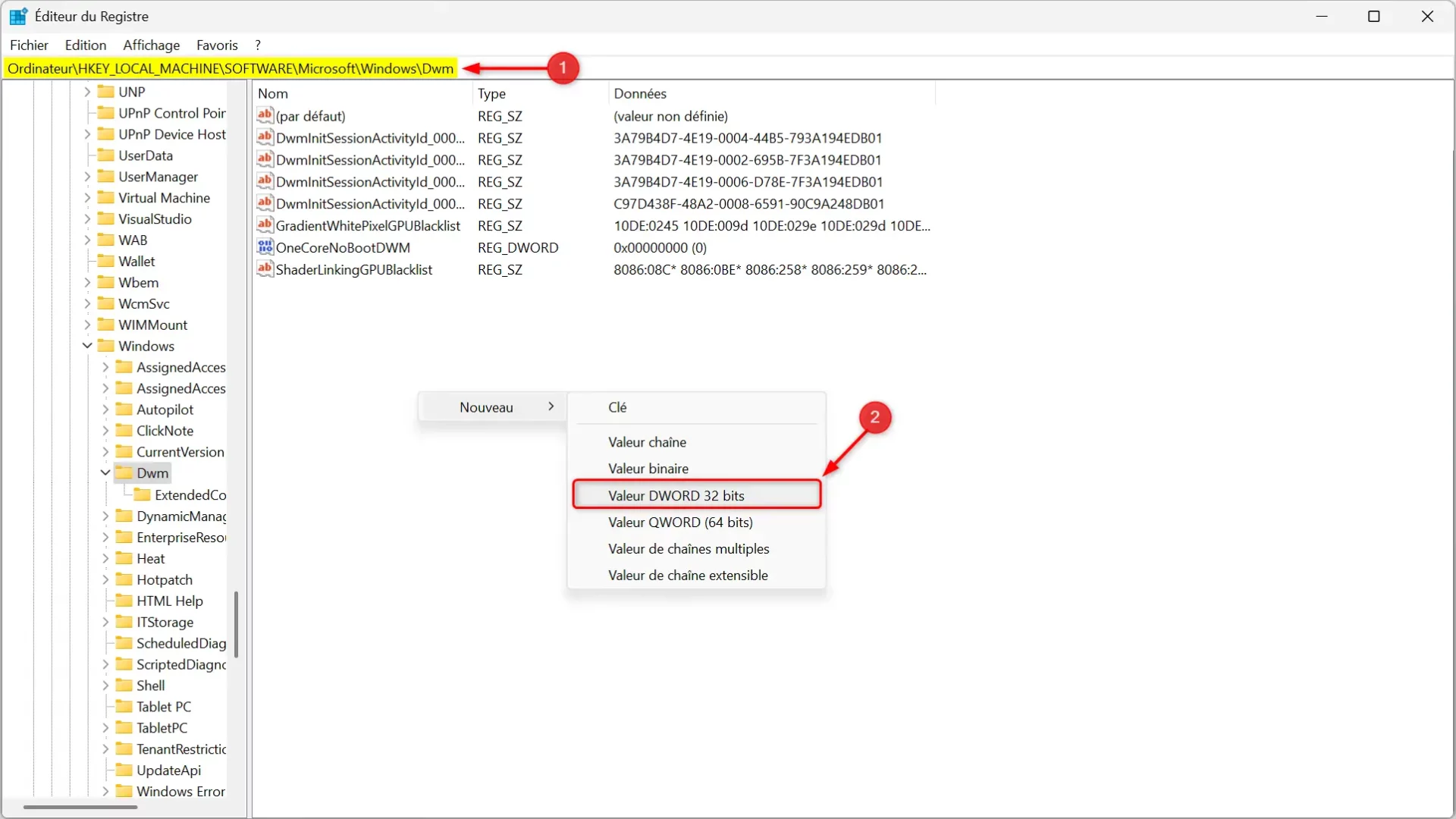Click the Windows folder icon

105,346
